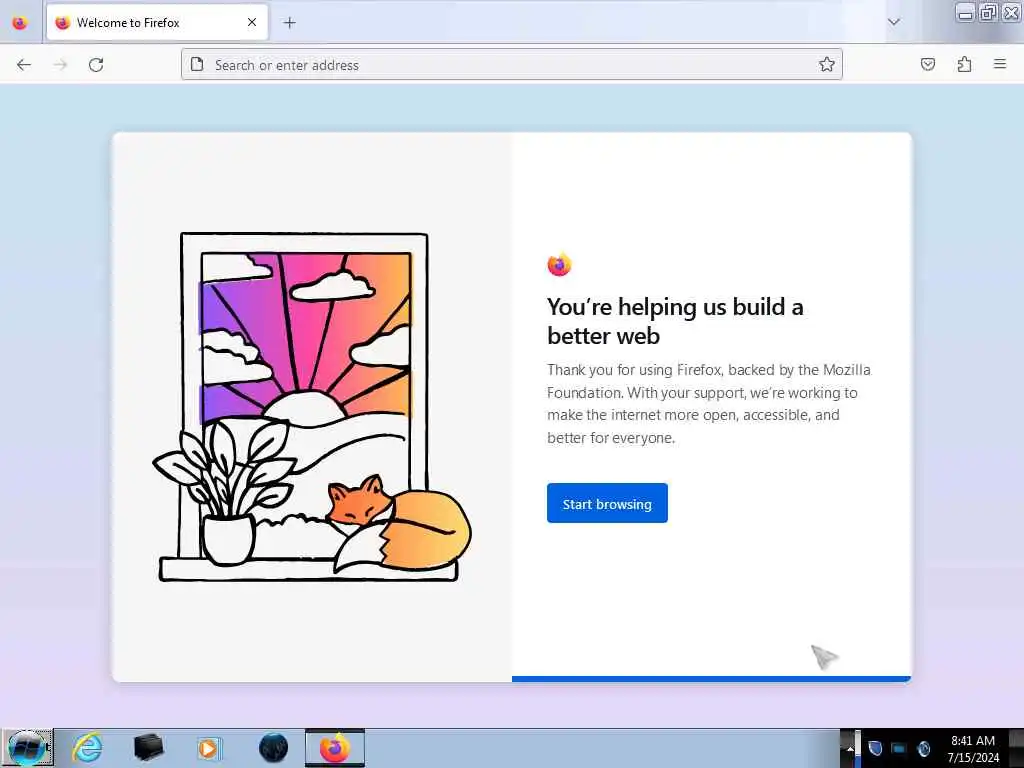Reload the current page
This screenshot has width=1024, height=768.
96,65
